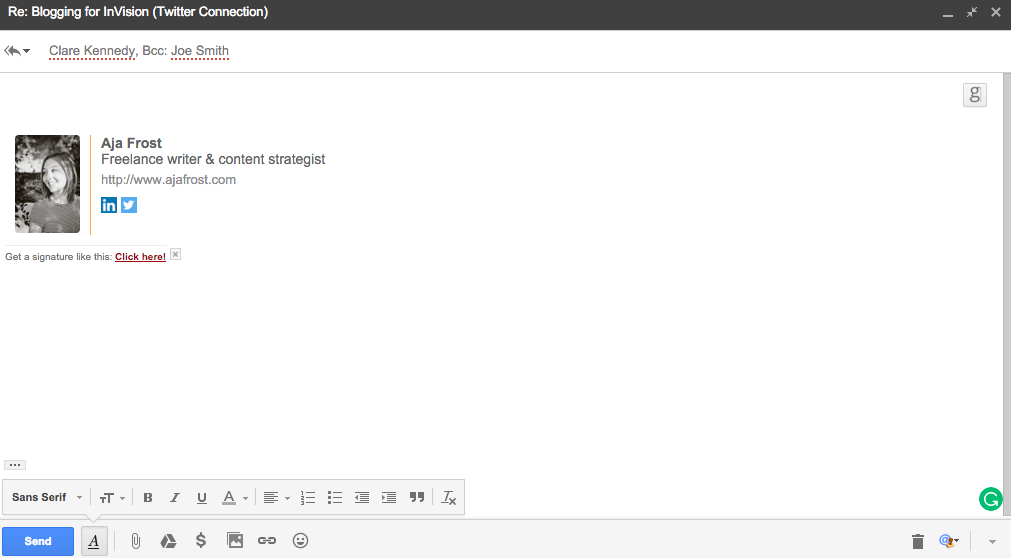Viewport: 1011px width, 558px height.
Task: Open the "Click here!" signature link
Action: coord(141,257)
